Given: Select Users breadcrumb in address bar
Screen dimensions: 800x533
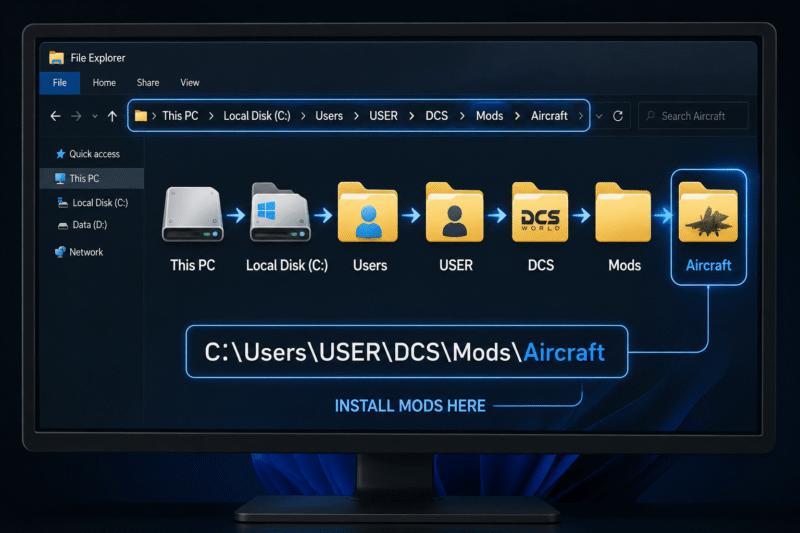Looking at the screenshot, I should (329, 116).
